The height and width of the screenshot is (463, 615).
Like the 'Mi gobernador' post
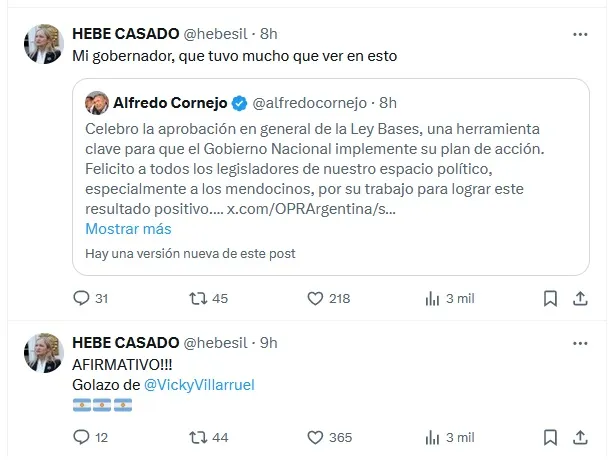pyautogui.click(x=316, y=298)
